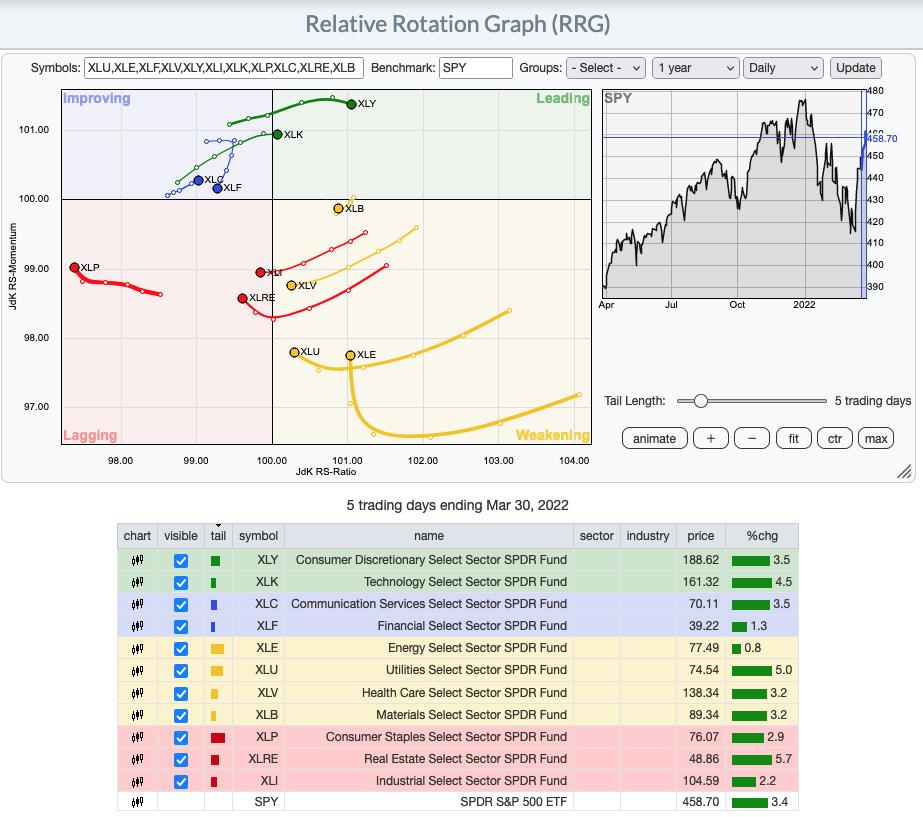923x817 pixels.
Task: Open chart icon for XLRE row
Action: click(137, 759)
